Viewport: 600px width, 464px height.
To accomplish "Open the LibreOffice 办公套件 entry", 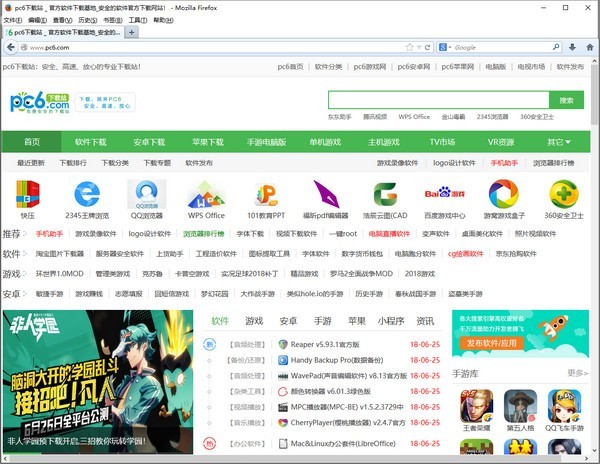I will click(343, 444).
